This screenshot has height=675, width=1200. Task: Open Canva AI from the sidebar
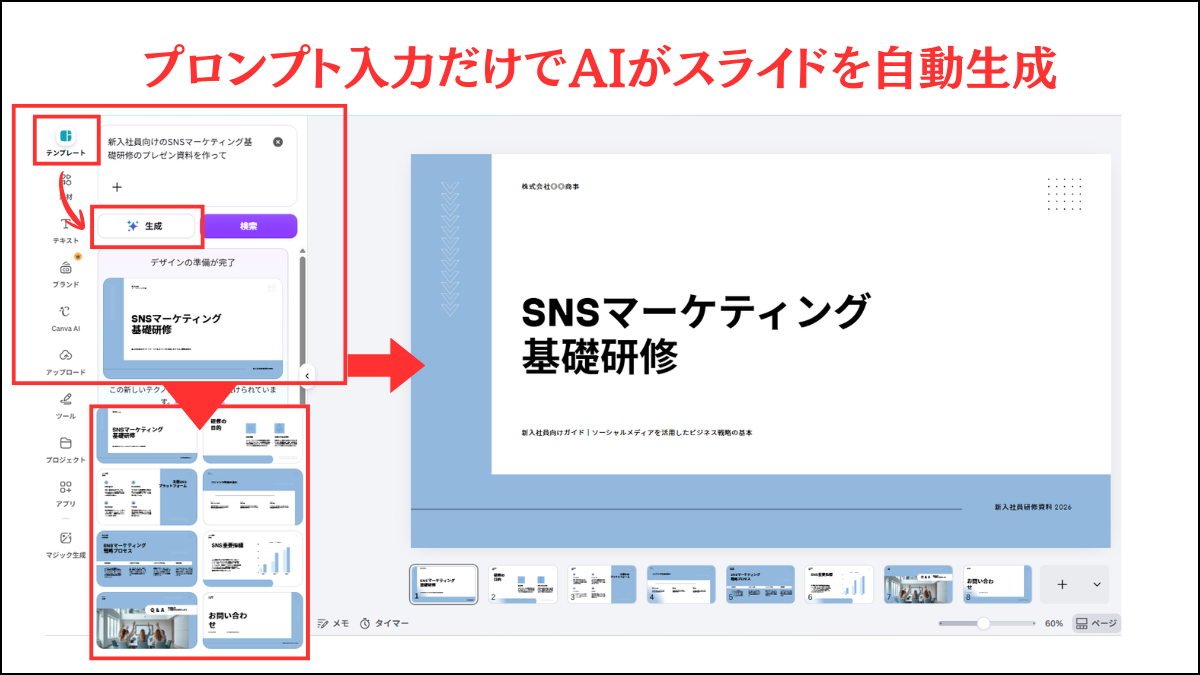pyautogui.click(x=66, y=317)
